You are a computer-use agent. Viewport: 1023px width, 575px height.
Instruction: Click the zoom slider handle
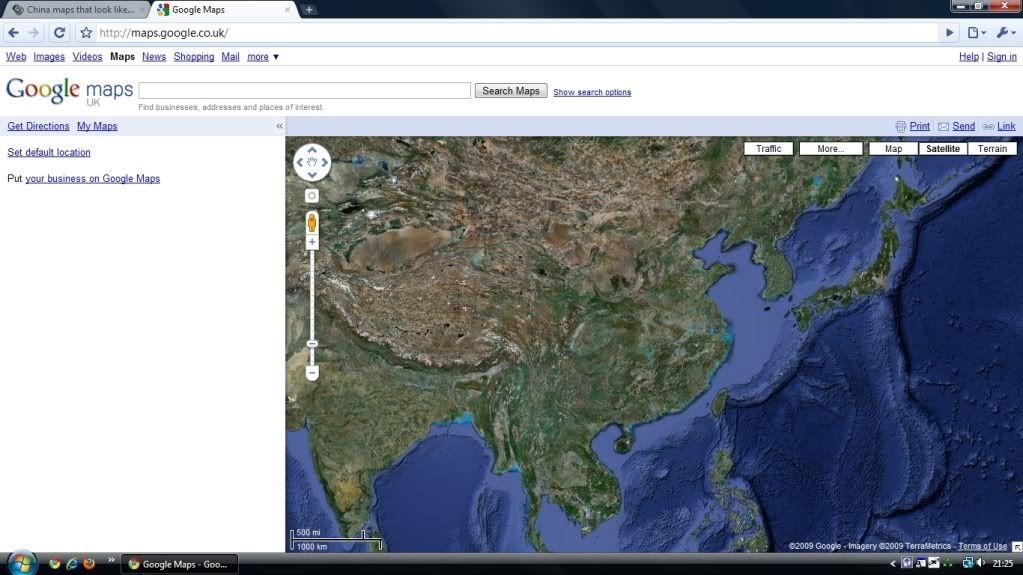click(x=312, y=344)
